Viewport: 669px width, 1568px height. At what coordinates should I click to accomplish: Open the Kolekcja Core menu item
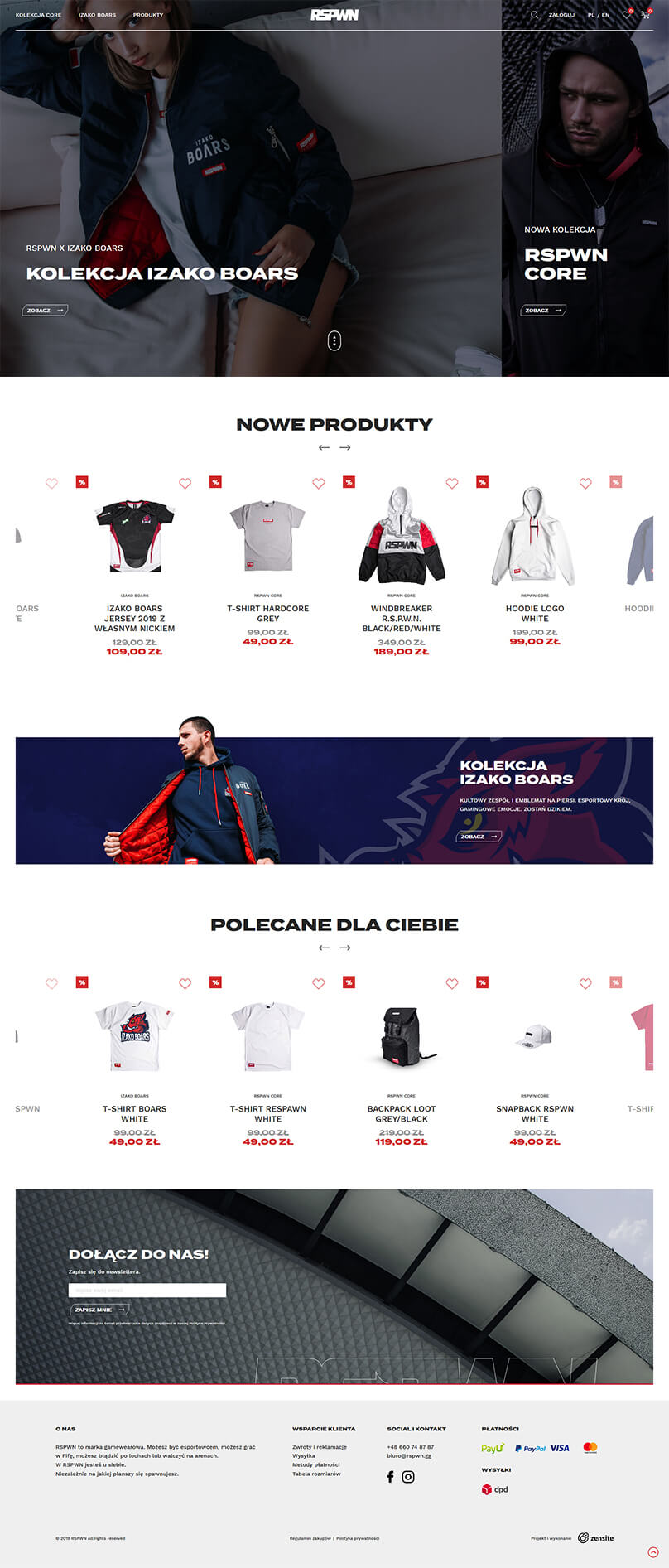pyautogui.click(x=38, y=15)
